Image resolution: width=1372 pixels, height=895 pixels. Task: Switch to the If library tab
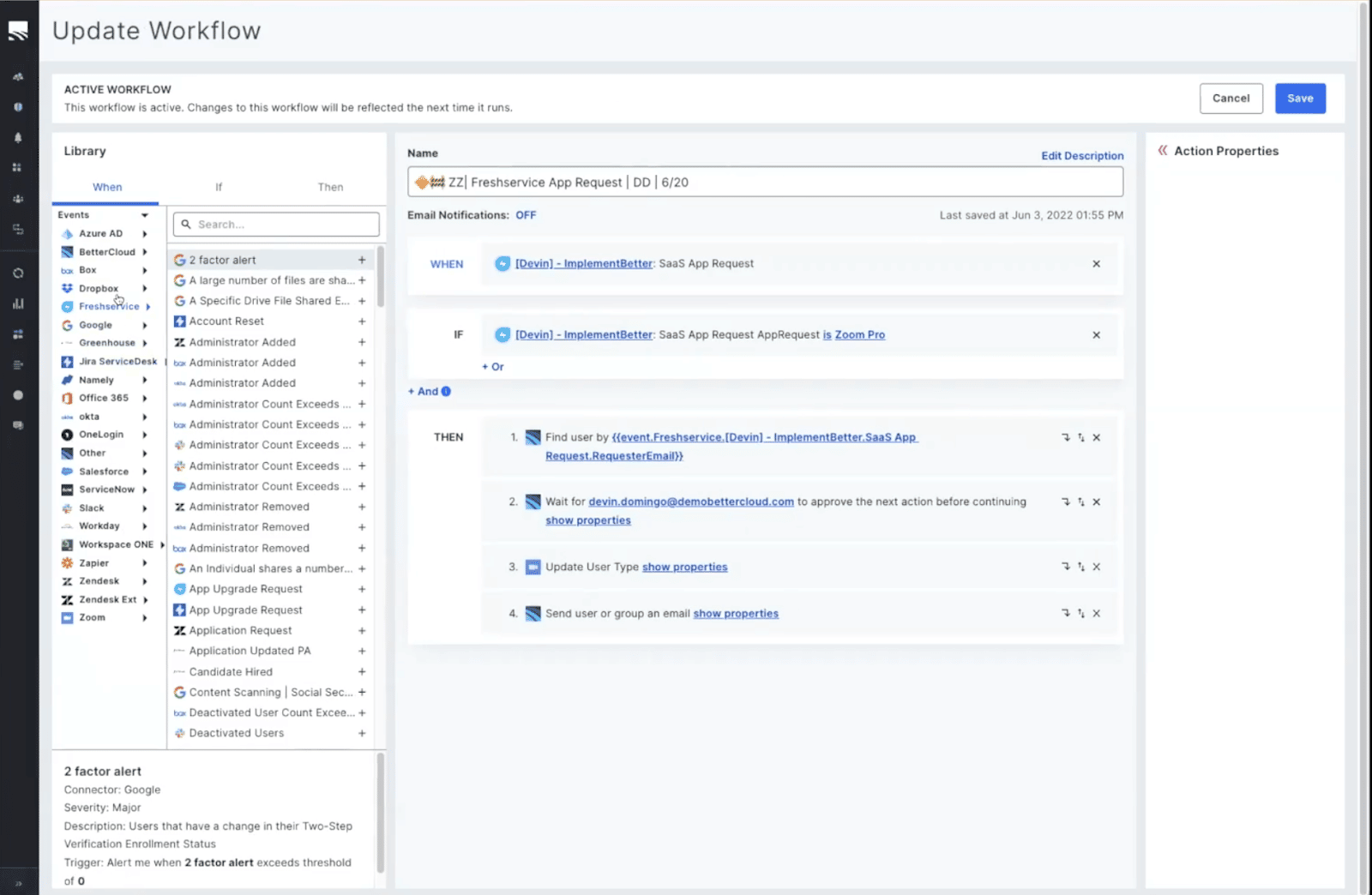tap(219, 187)
